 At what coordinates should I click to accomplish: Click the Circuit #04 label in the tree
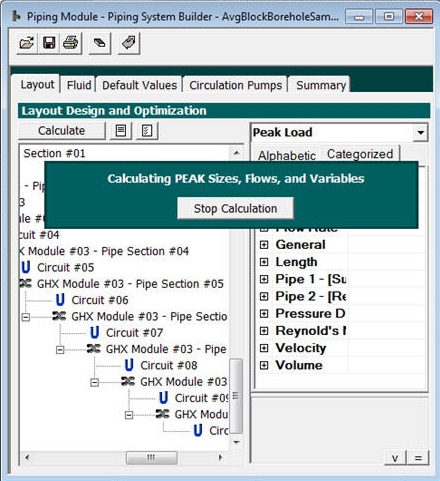[x=40, y=235]
